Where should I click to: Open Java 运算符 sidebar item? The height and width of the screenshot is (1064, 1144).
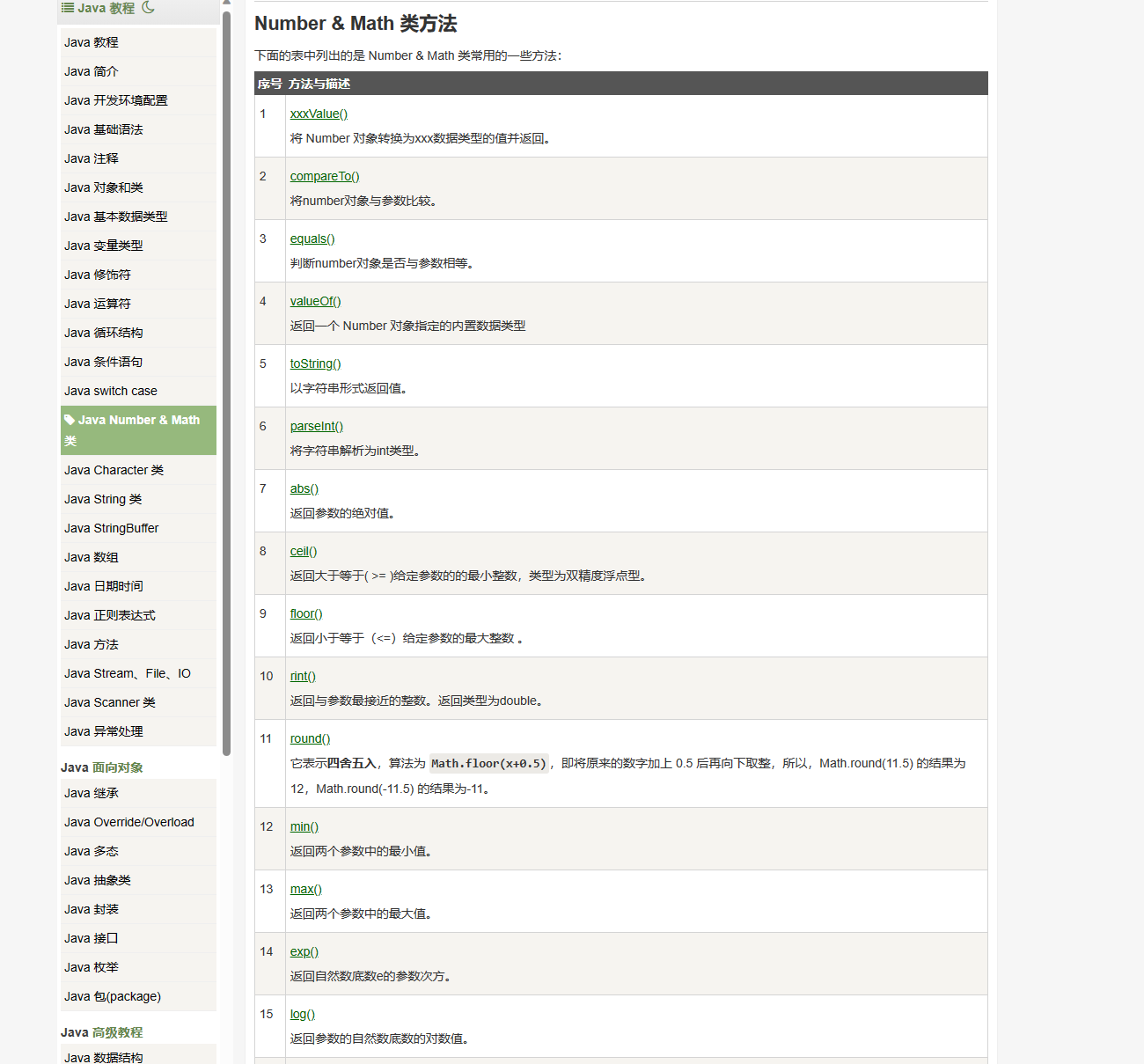pos(138,304)
